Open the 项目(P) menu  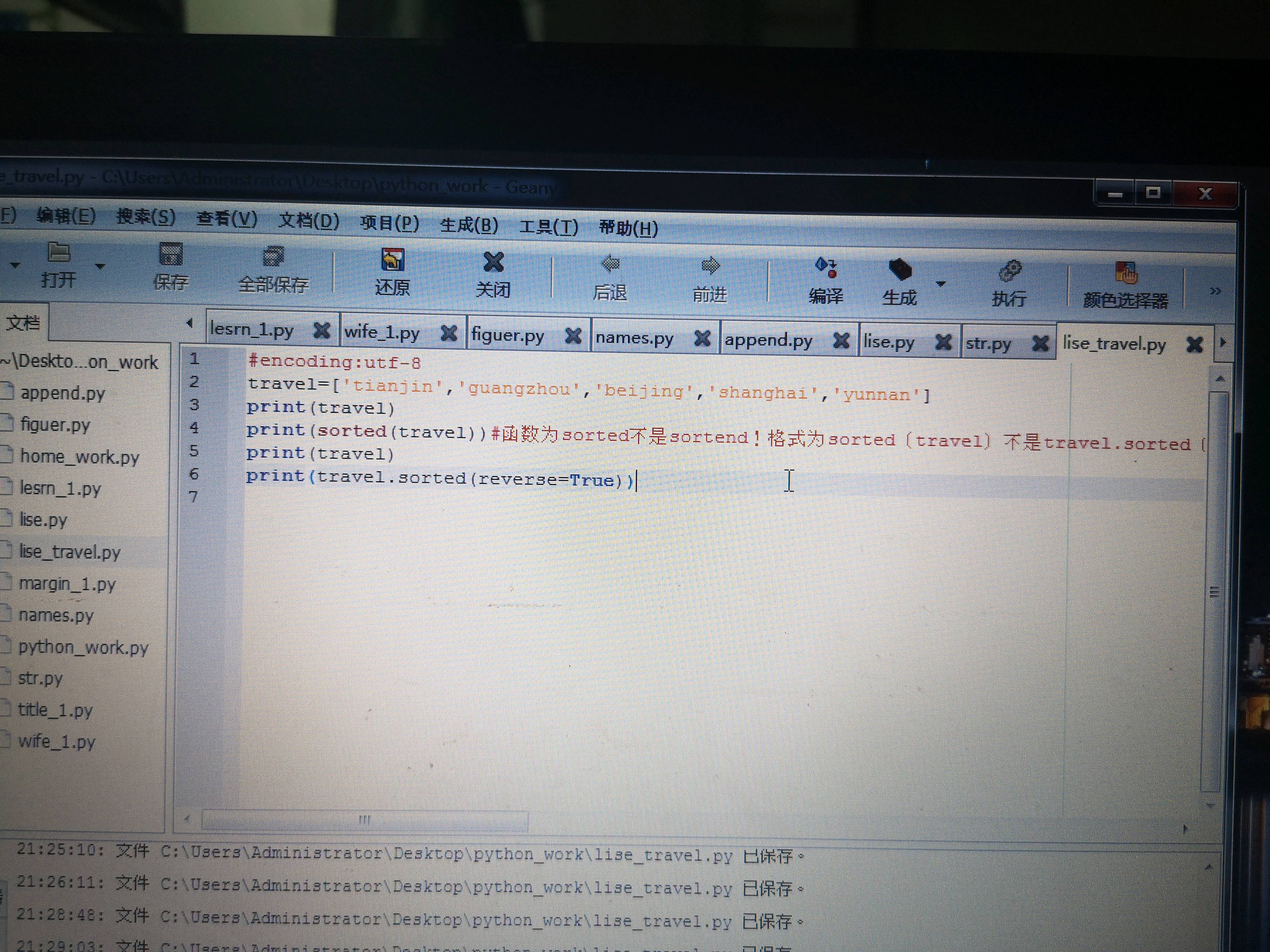(x=390, y=223)
